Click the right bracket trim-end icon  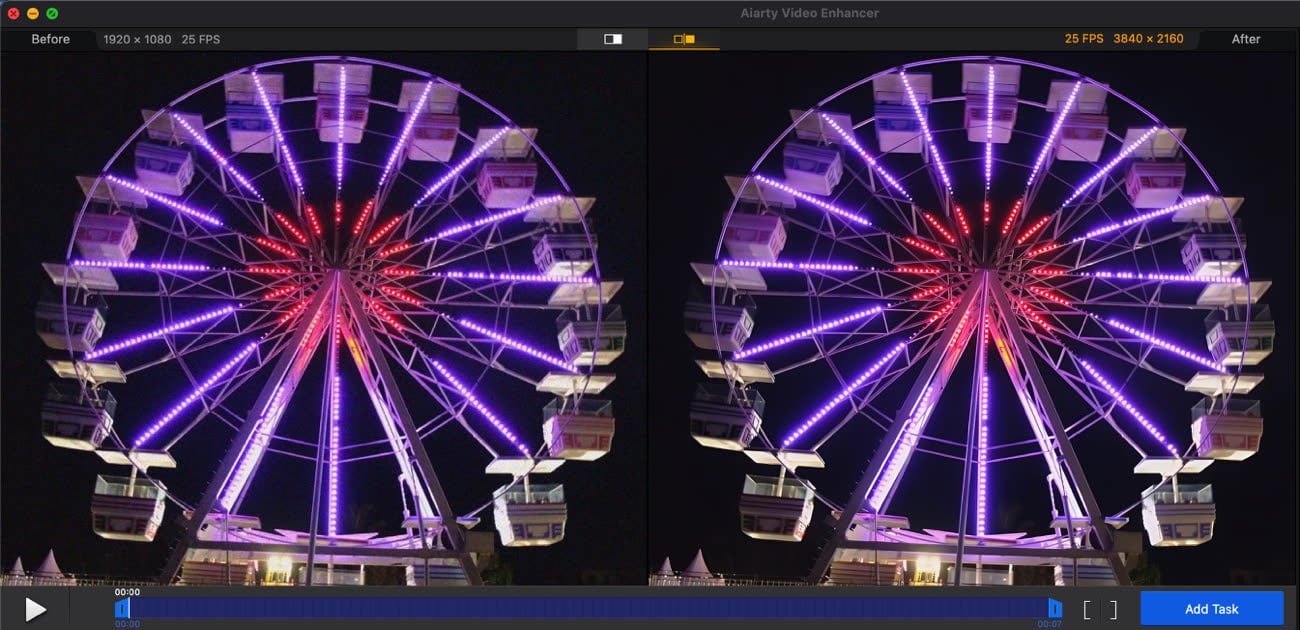coord(1112,609)
